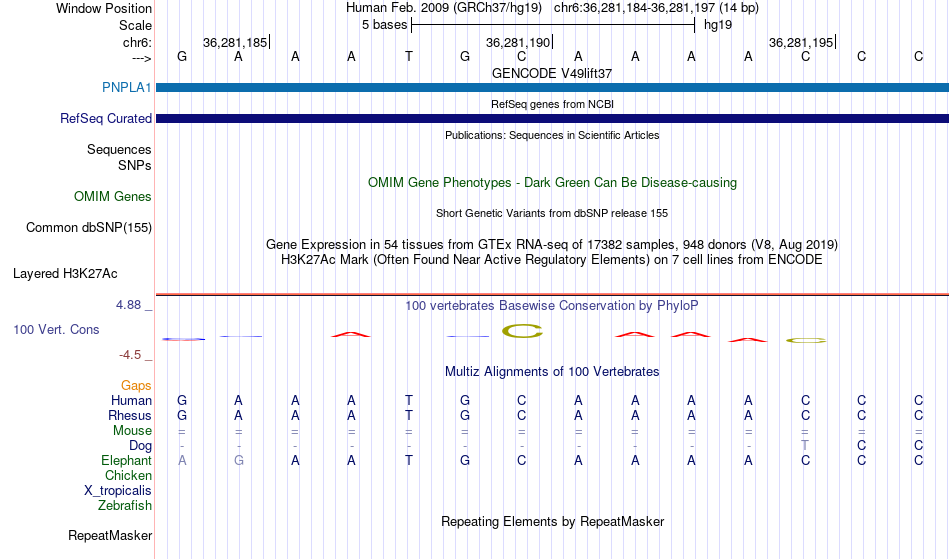Click the T base in the Human alignment row
Image resolution: width=950 pixels, height=559 pixels.
tap(409, 400)
